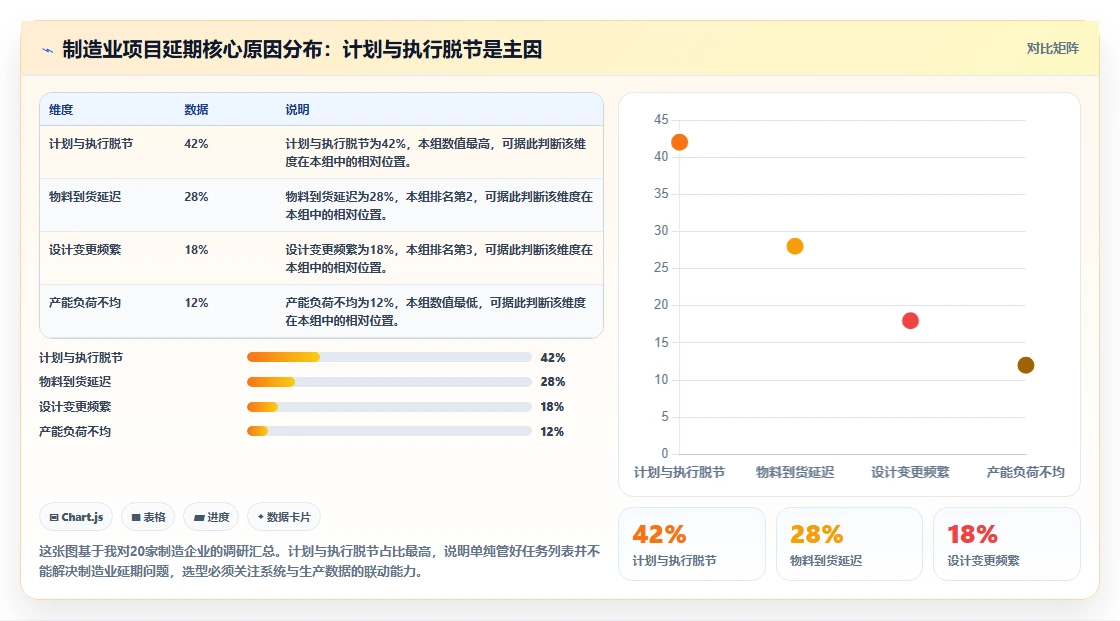1120x621 pixels.
Task: Click table cell 物料到货延迟
Action: tap(85, 197)
